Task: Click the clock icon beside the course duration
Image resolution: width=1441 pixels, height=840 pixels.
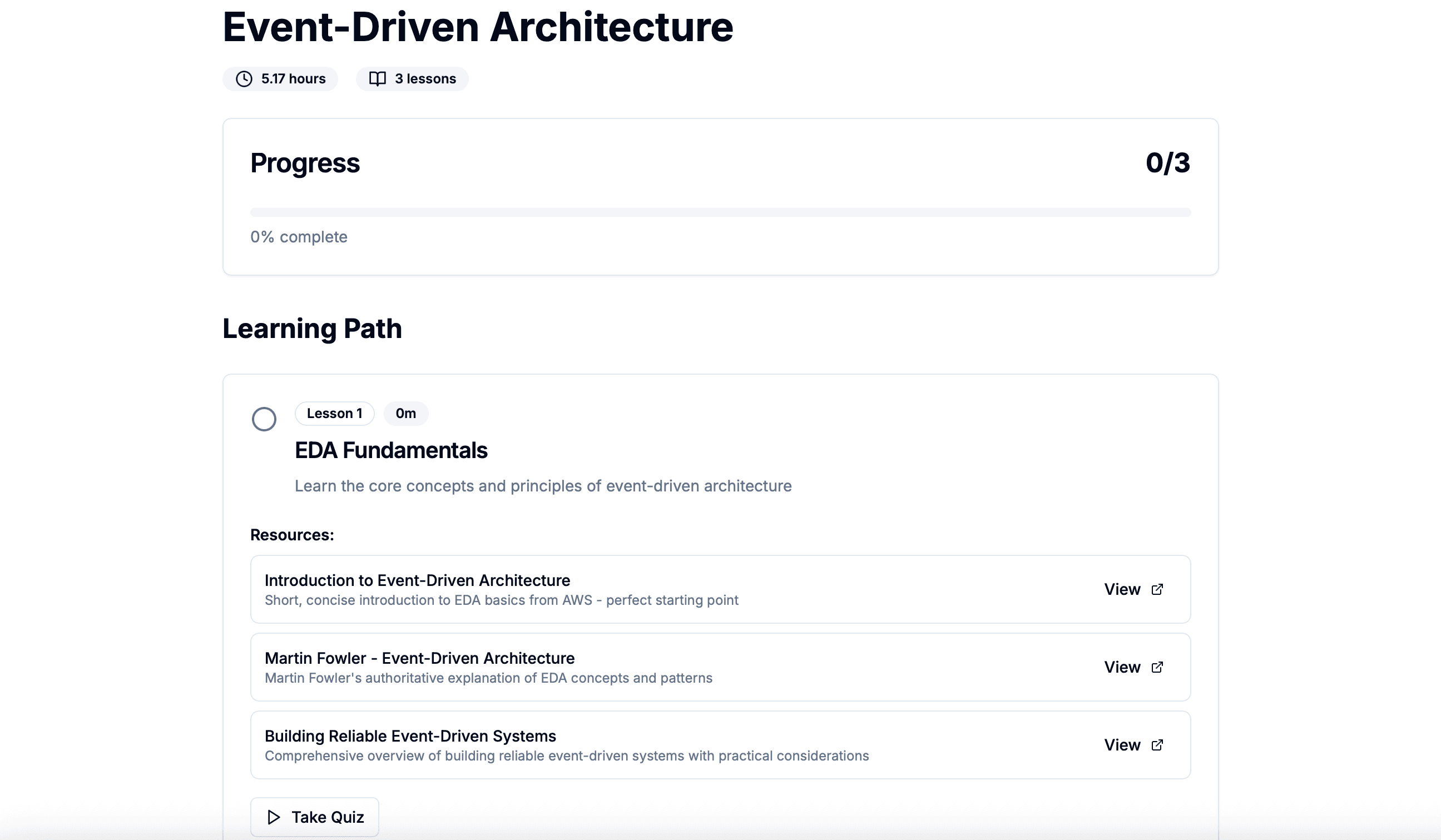Action: click(244, 79)
